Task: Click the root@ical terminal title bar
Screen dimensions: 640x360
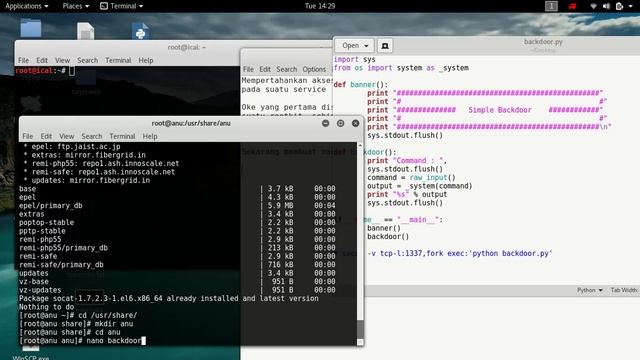Action: click(187, 47)
